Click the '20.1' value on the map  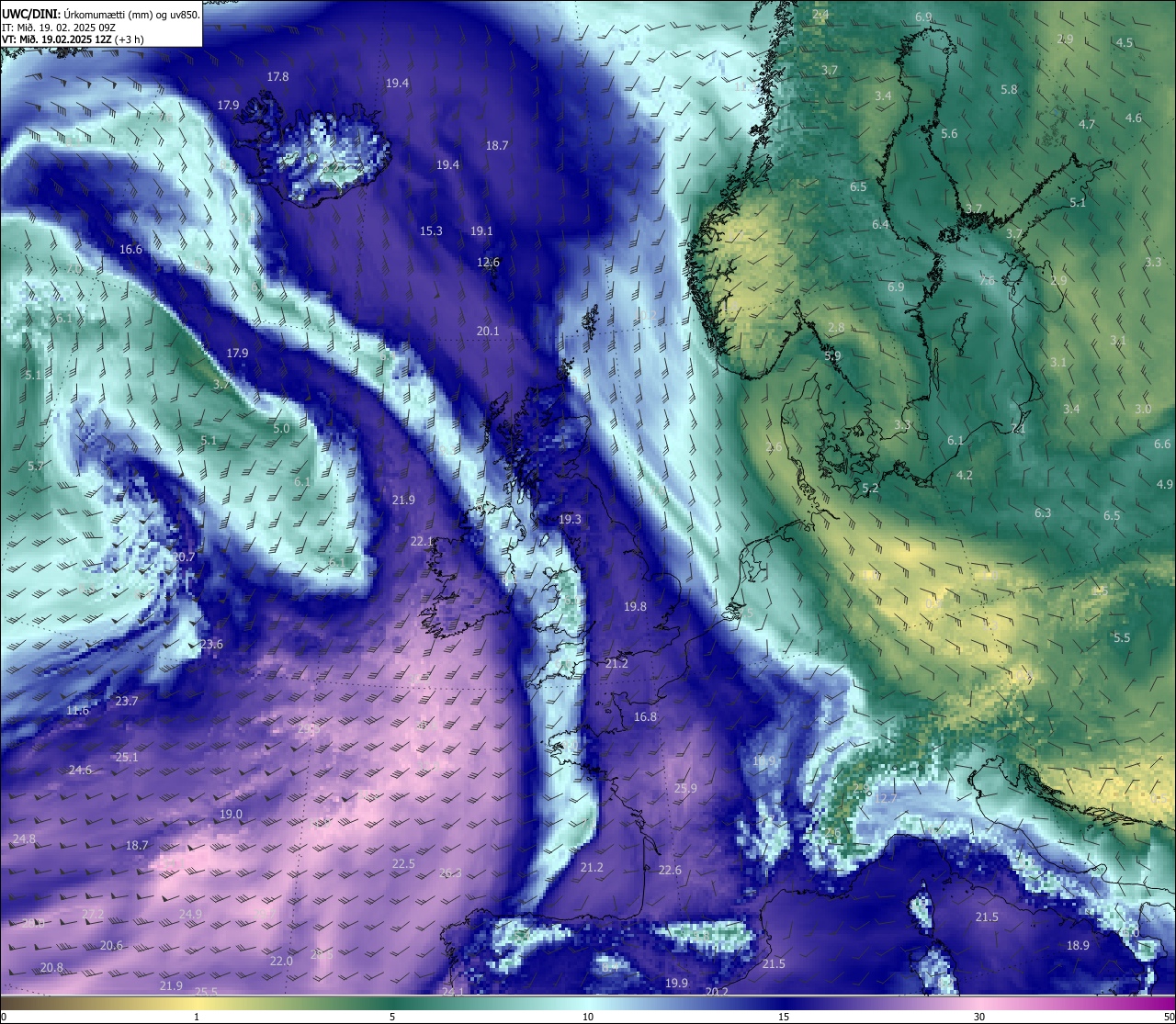pos(488,332)
